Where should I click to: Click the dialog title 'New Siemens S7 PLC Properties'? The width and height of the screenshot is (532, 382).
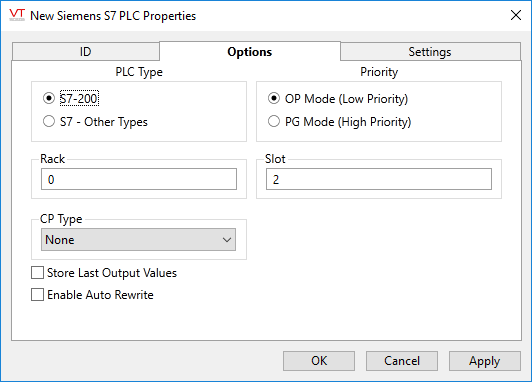click(x=113, y=16)
